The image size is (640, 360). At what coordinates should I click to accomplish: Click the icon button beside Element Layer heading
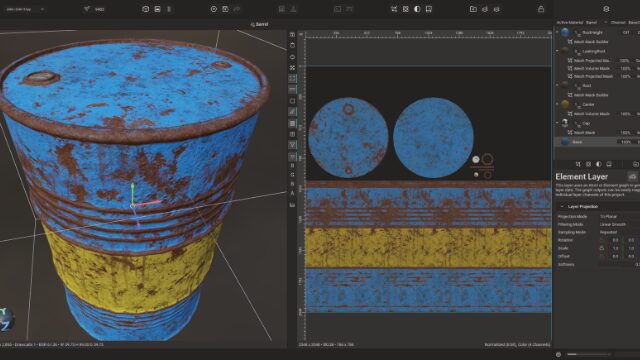coord(632,176)
